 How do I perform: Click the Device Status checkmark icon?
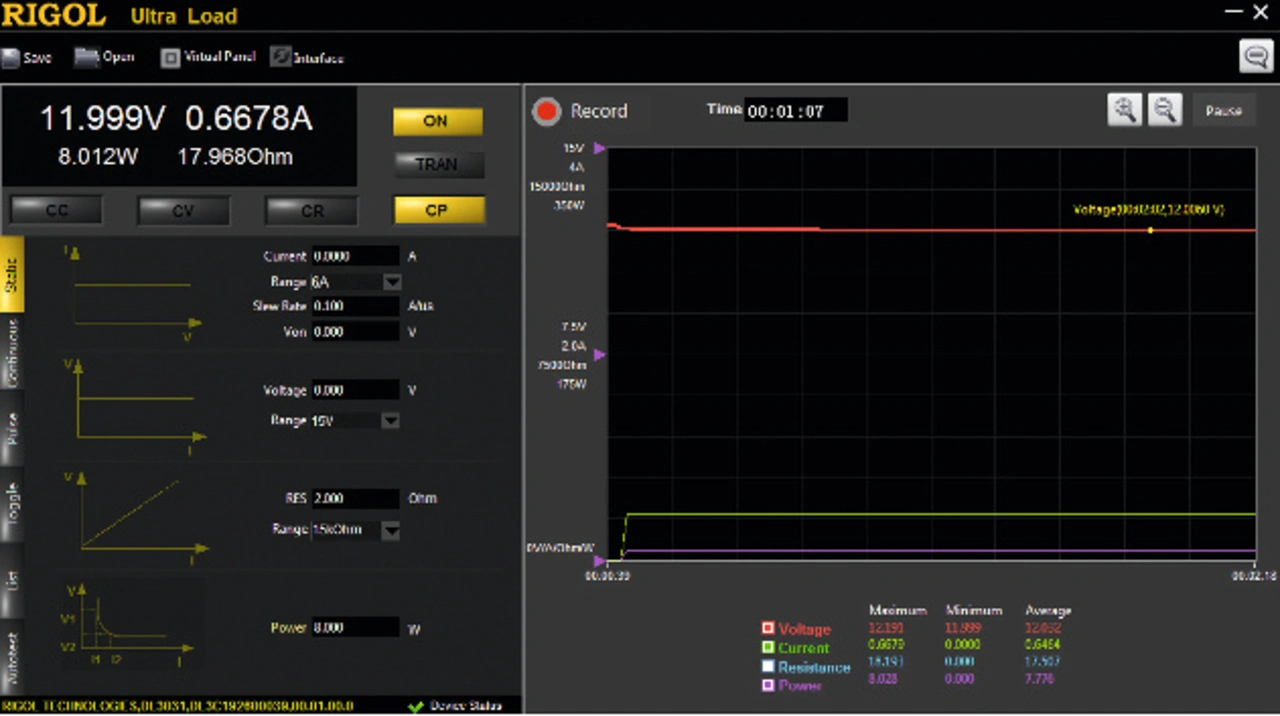pos(416,706)
